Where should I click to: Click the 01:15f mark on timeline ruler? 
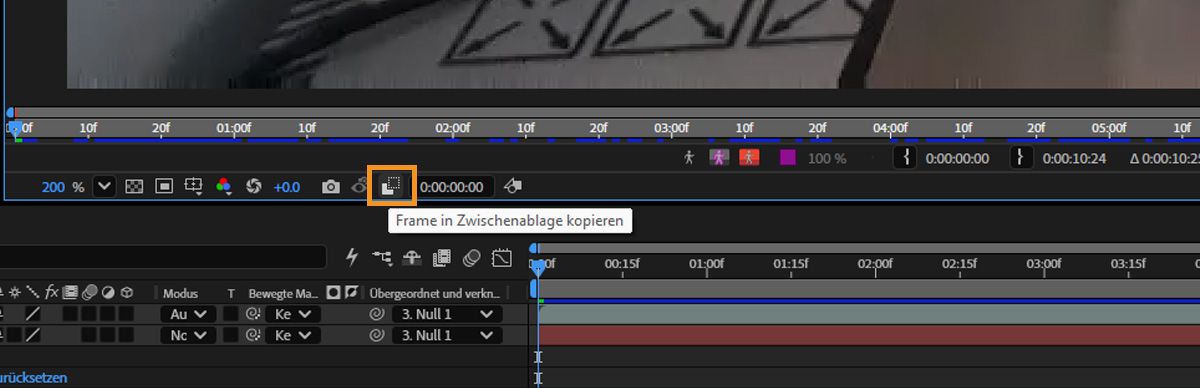click(790, 264)
